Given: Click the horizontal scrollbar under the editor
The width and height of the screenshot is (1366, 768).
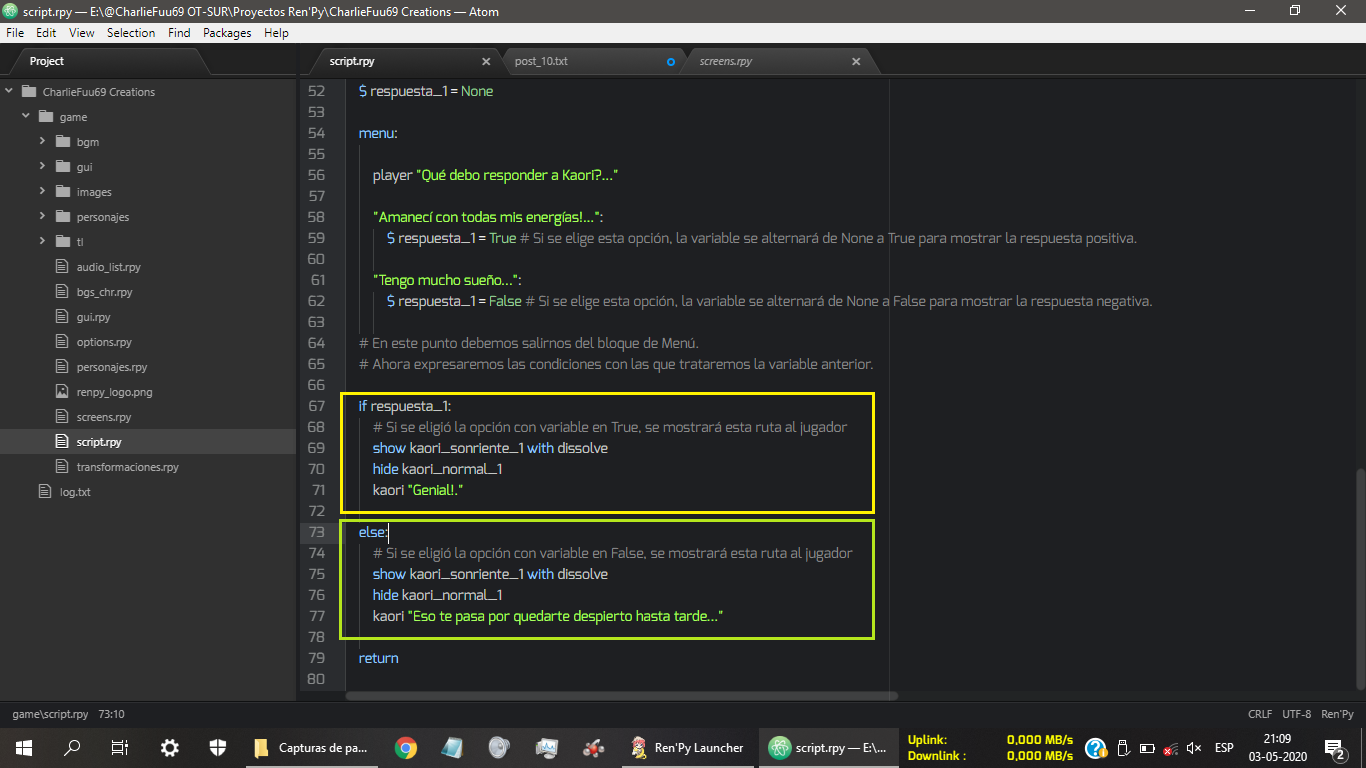Looking at the screenshot, I should coord(620,696).
